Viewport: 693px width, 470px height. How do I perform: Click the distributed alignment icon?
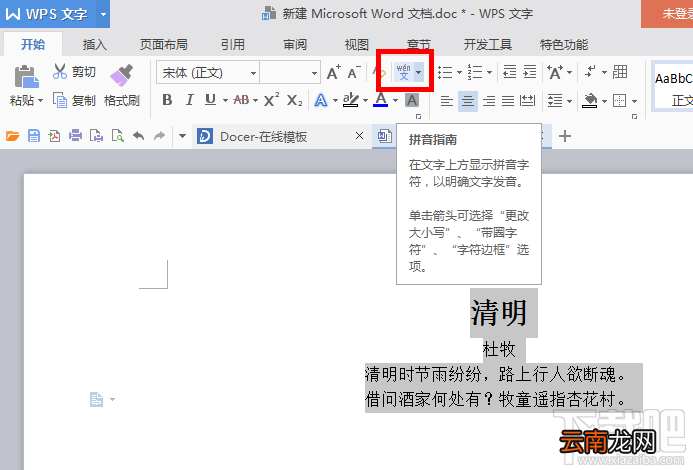coord(528,101)
